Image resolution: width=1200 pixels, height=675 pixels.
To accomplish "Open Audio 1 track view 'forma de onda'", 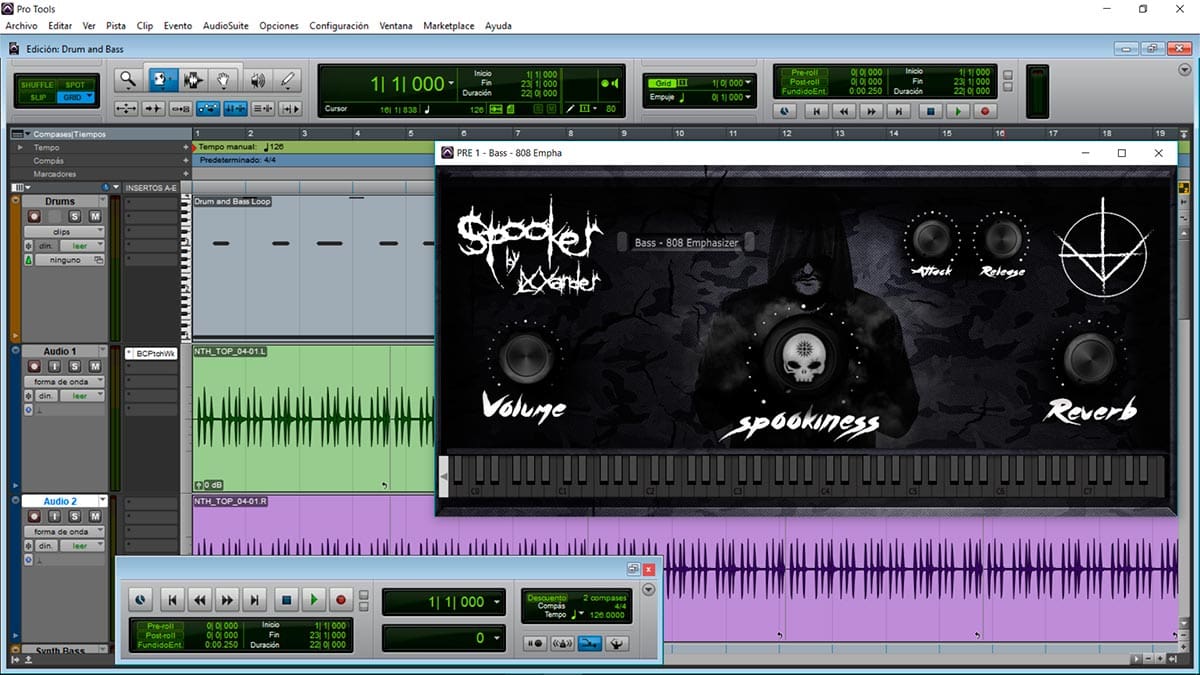I will (x=64, y=381).
